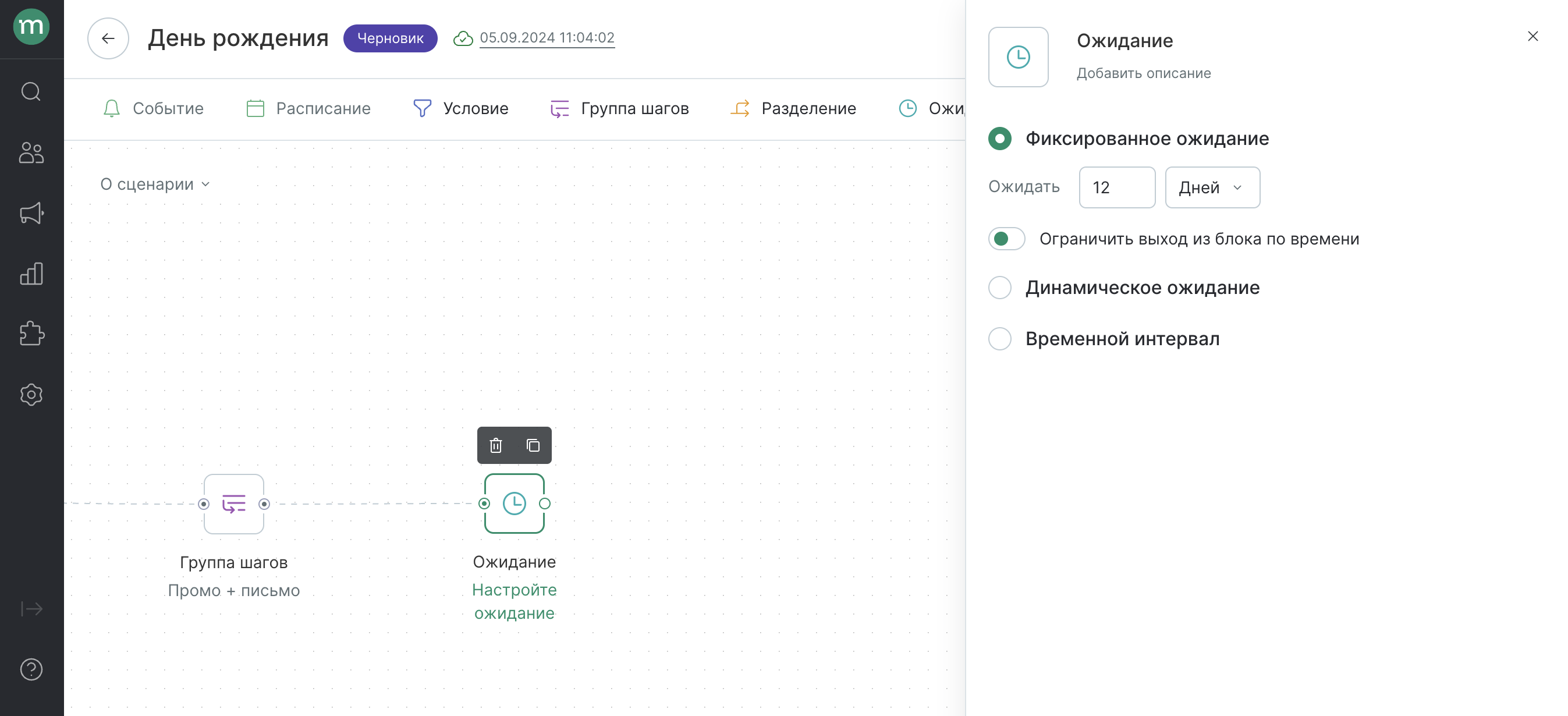Open campaigns megaphone icon
Image resolution: width=1568 pixels, height=716 pixels.
click(x=31, y=213)
